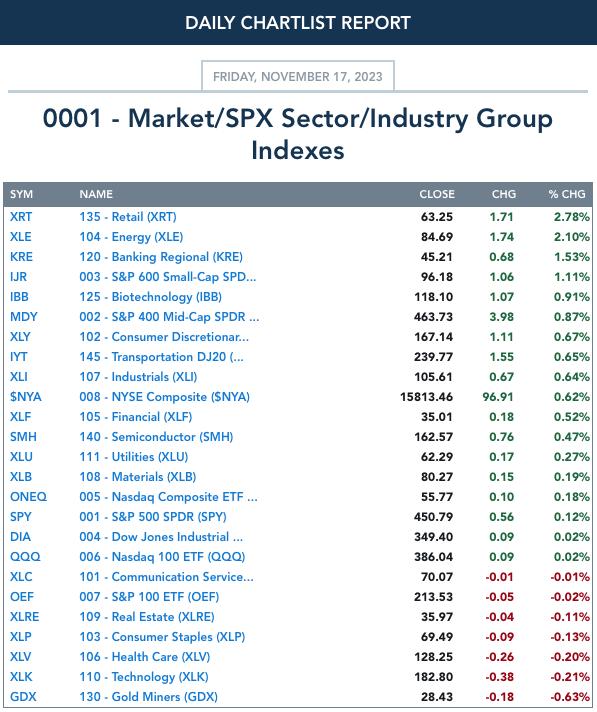This screenshot has height=712, width=597.
Task: Click the KRE ticker symbol
Action: pyautogui.click(x=21, y=257)
